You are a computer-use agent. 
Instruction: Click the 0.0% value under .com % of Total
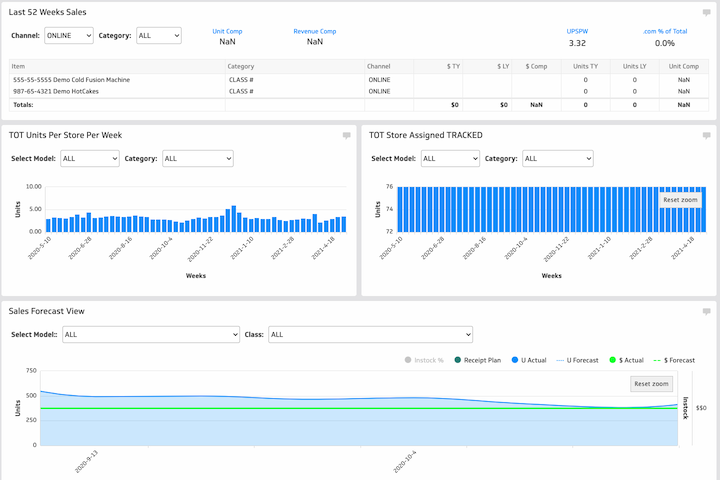click(x=665, y=43)
